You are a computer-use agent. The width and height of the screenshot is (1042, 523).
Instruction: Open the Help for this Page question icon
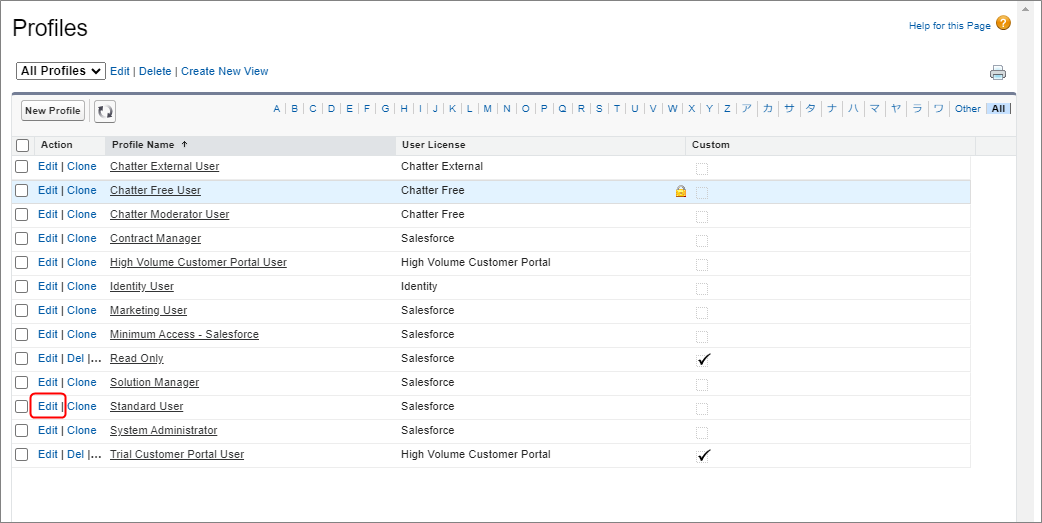[1003, 23]
